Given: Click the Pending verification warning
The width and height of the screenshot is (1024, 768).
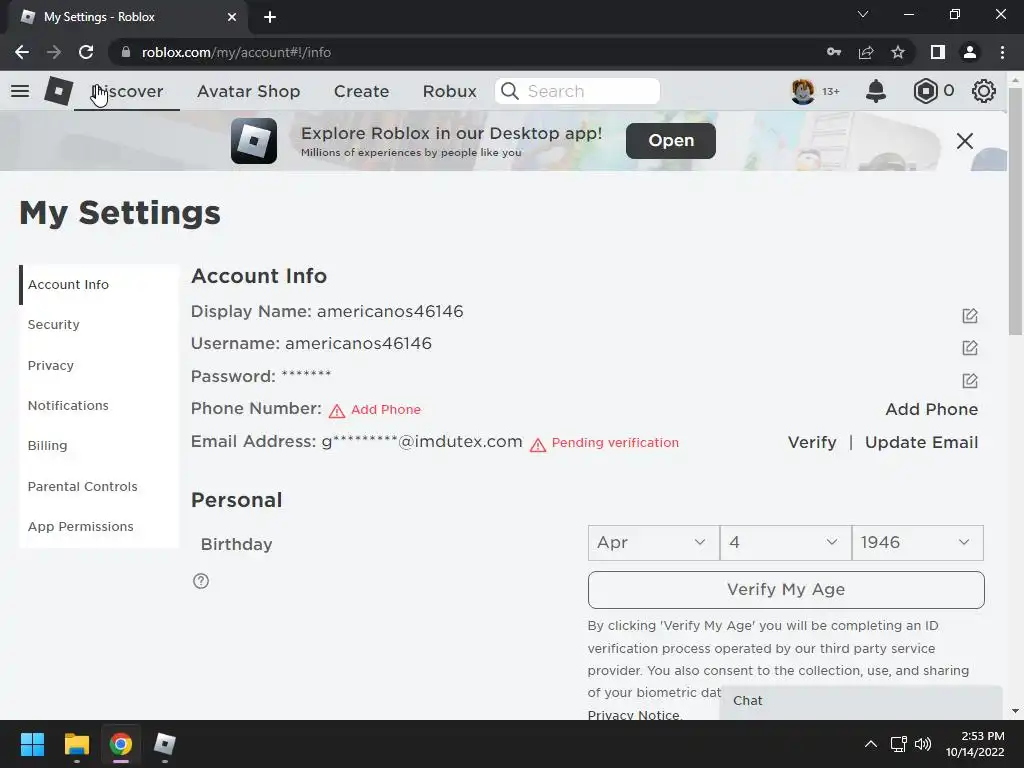Looking at the screenshot, I should point(615,443).
